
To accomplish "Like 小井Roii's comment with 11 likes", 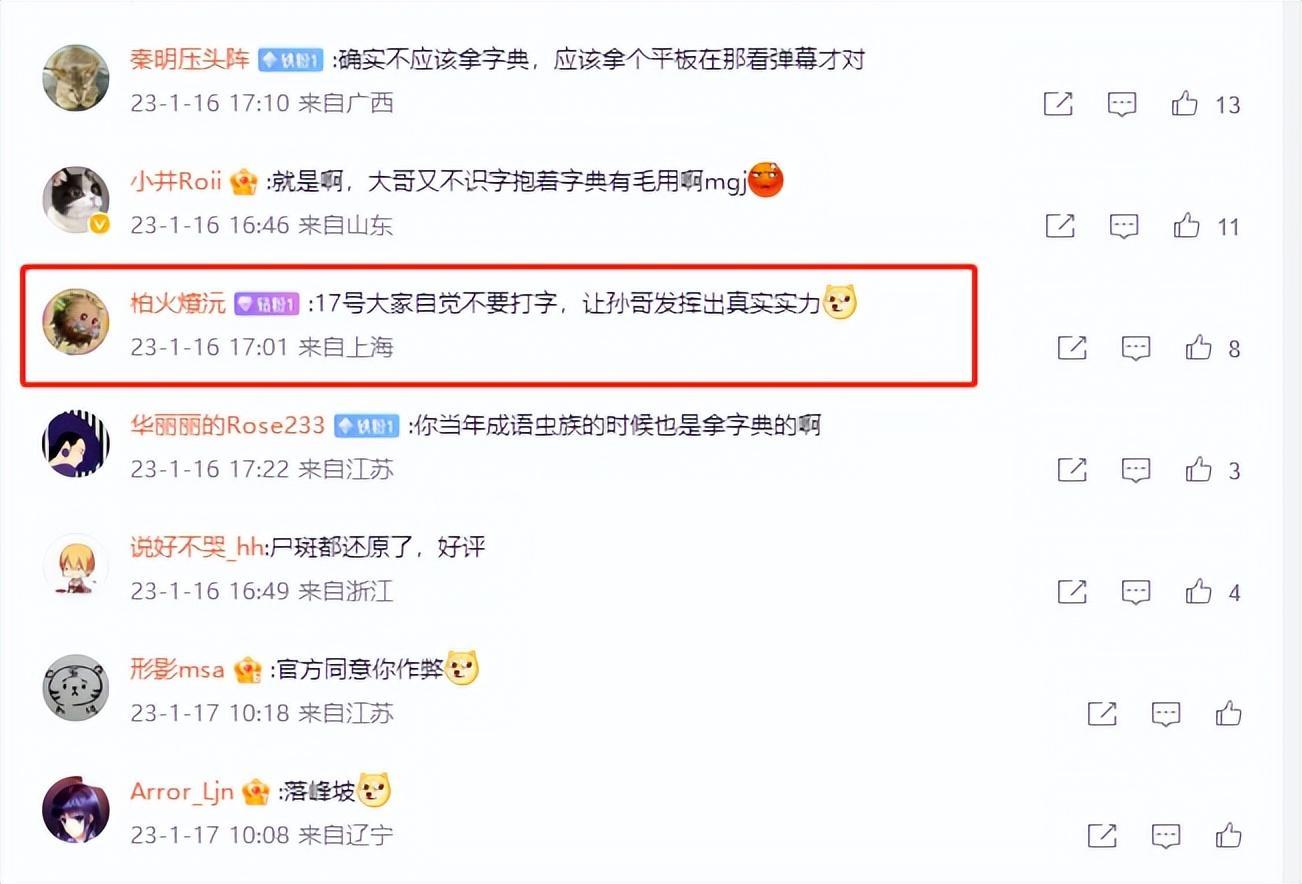I will click(1187, 226).
